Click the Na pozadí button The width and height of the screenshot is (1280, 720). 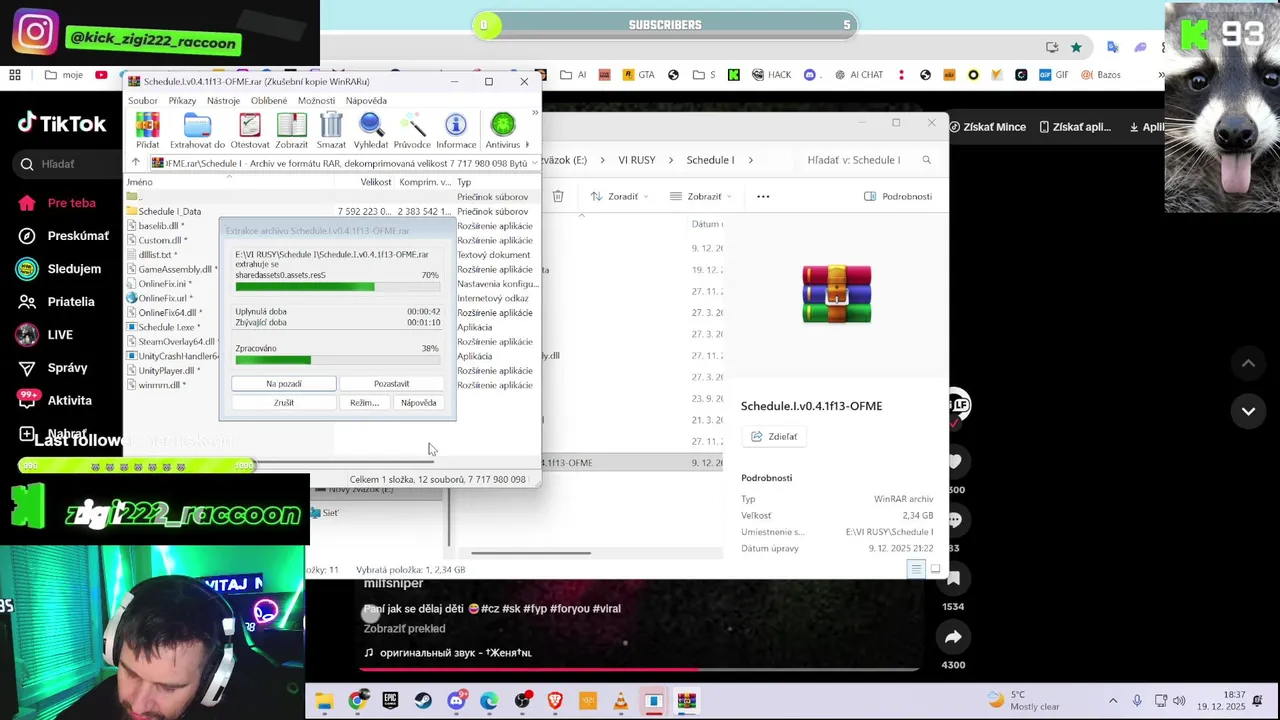click(284, 384)
